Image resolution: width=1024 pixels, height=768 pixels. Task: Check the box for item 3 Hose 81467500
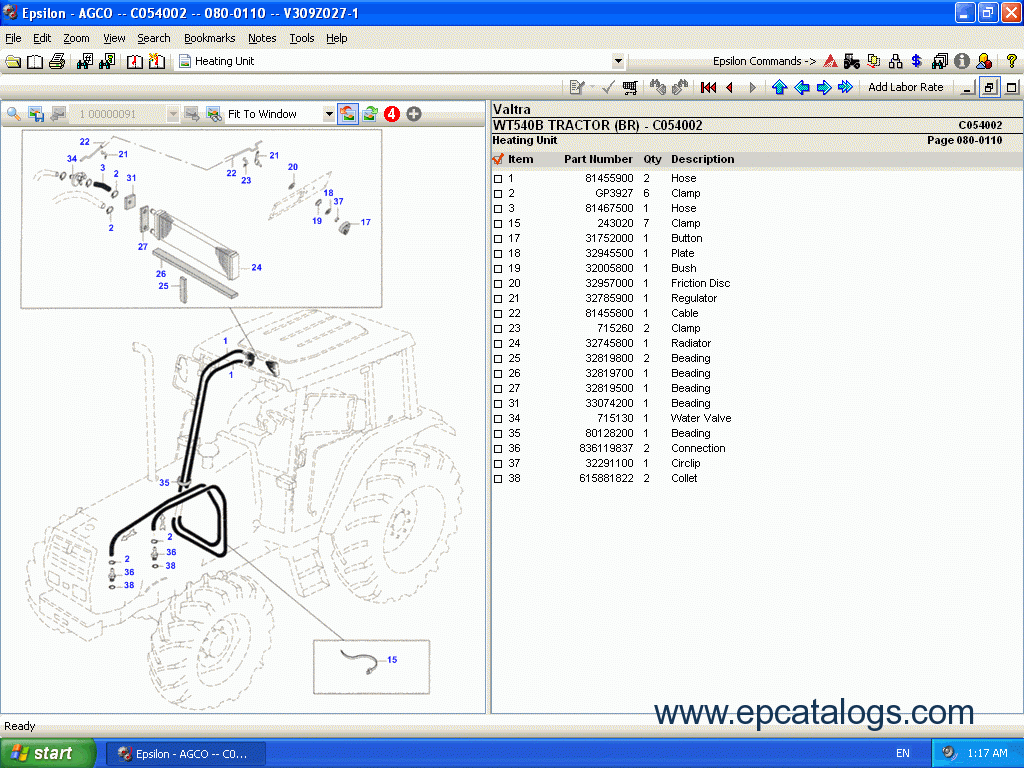[x=498, y=209]
